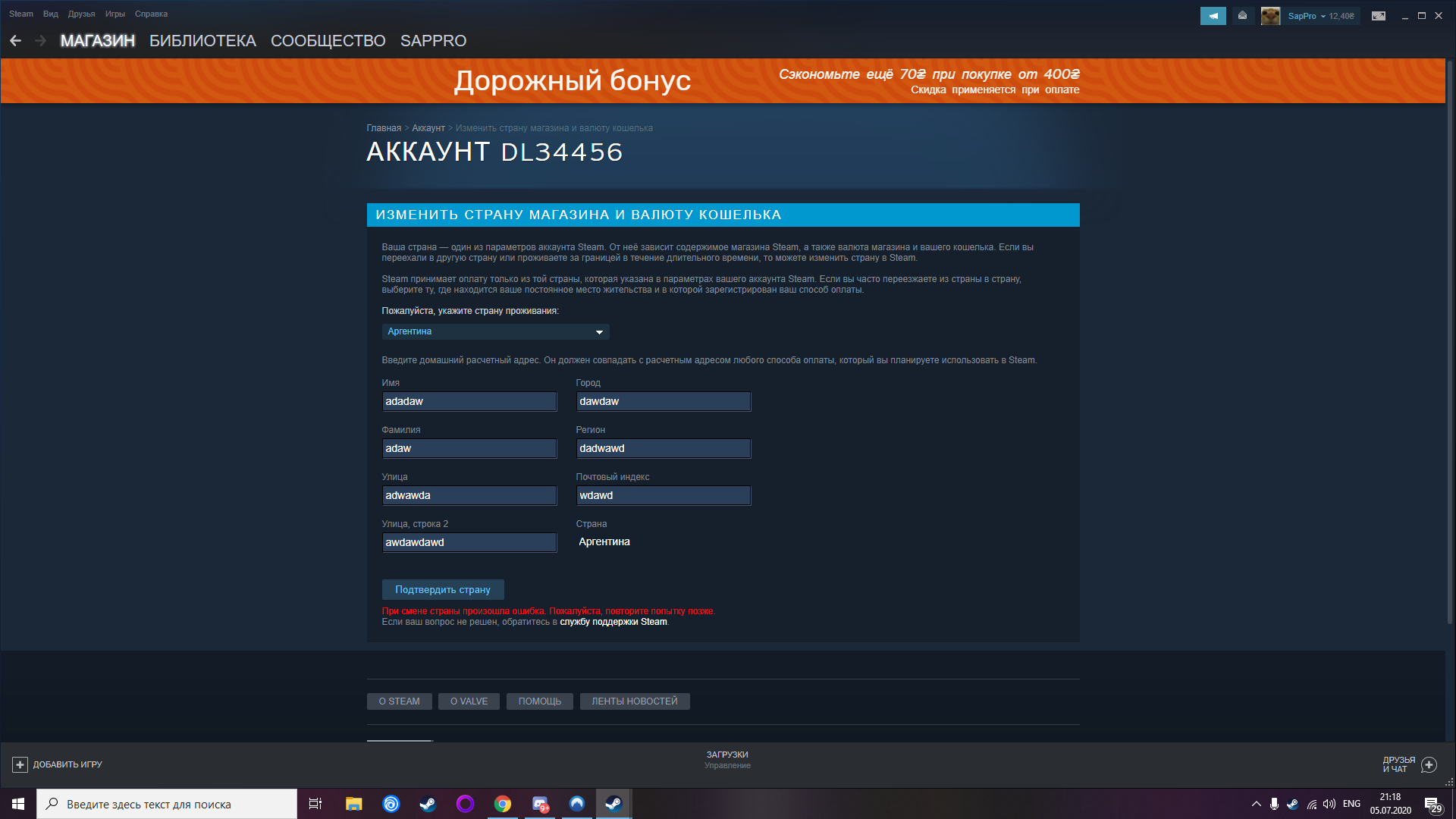1456x819 pixels.
Task: Open Friends and Chat plus icon
Action: 1429,764
